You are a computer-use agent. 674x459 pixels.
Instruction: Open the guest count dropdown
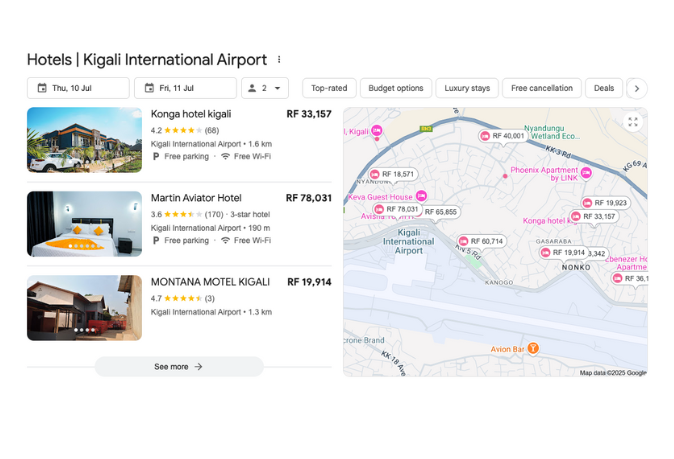pos(265,88)
